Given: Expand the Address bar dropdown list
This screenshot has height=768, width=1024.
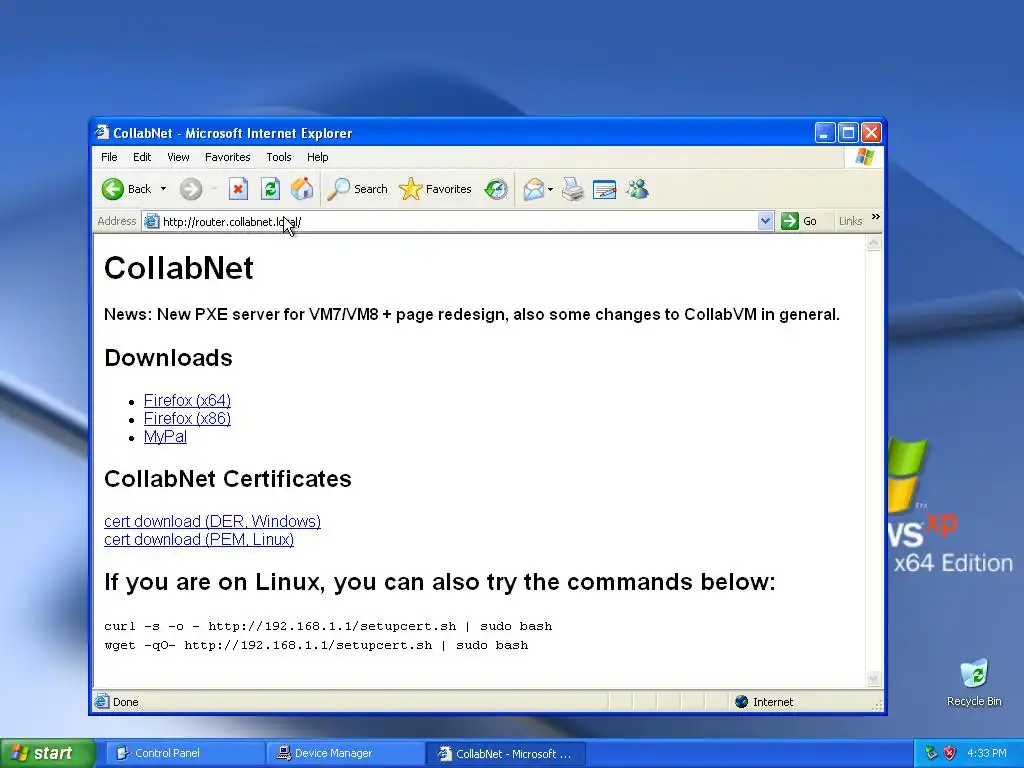Looking at the screenshot, I should (765, 221).
